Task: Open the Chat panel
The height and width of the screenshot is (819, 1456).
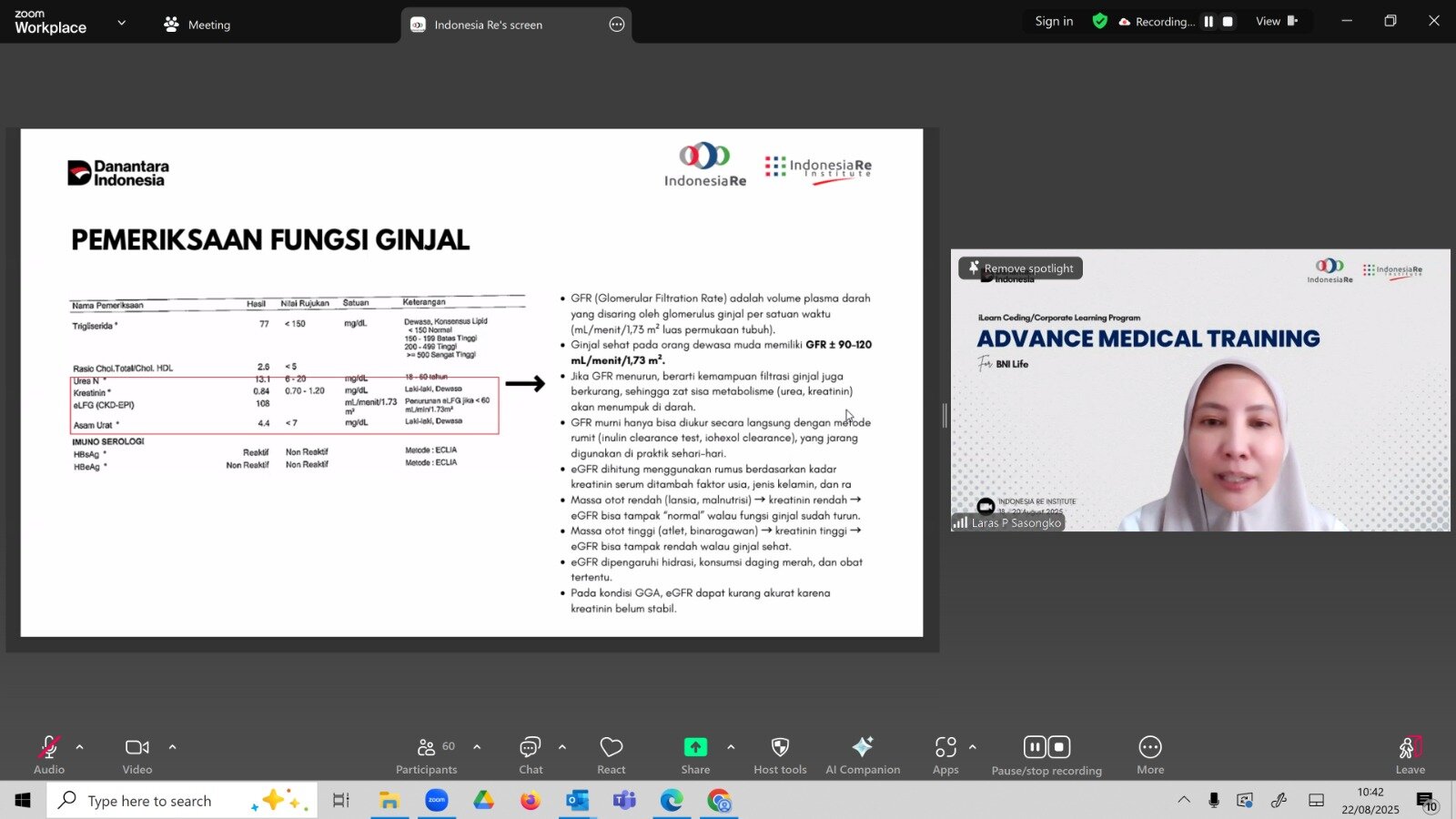Action: 531,754
